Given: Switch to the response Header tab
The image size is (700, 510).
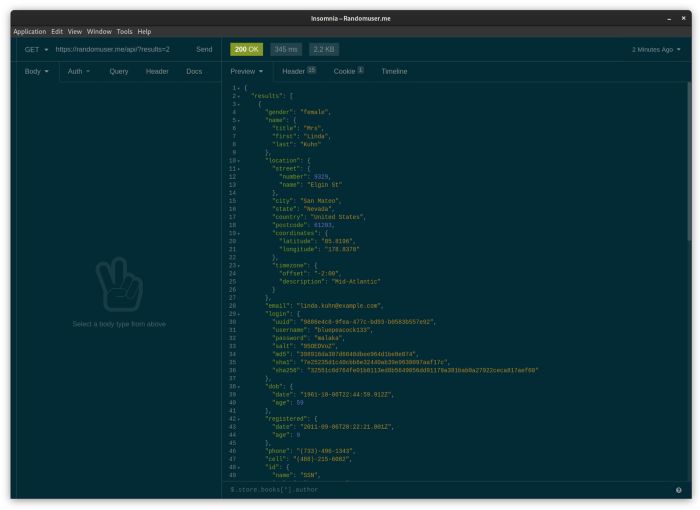Looking at the screenshot, I should [299, 71].
